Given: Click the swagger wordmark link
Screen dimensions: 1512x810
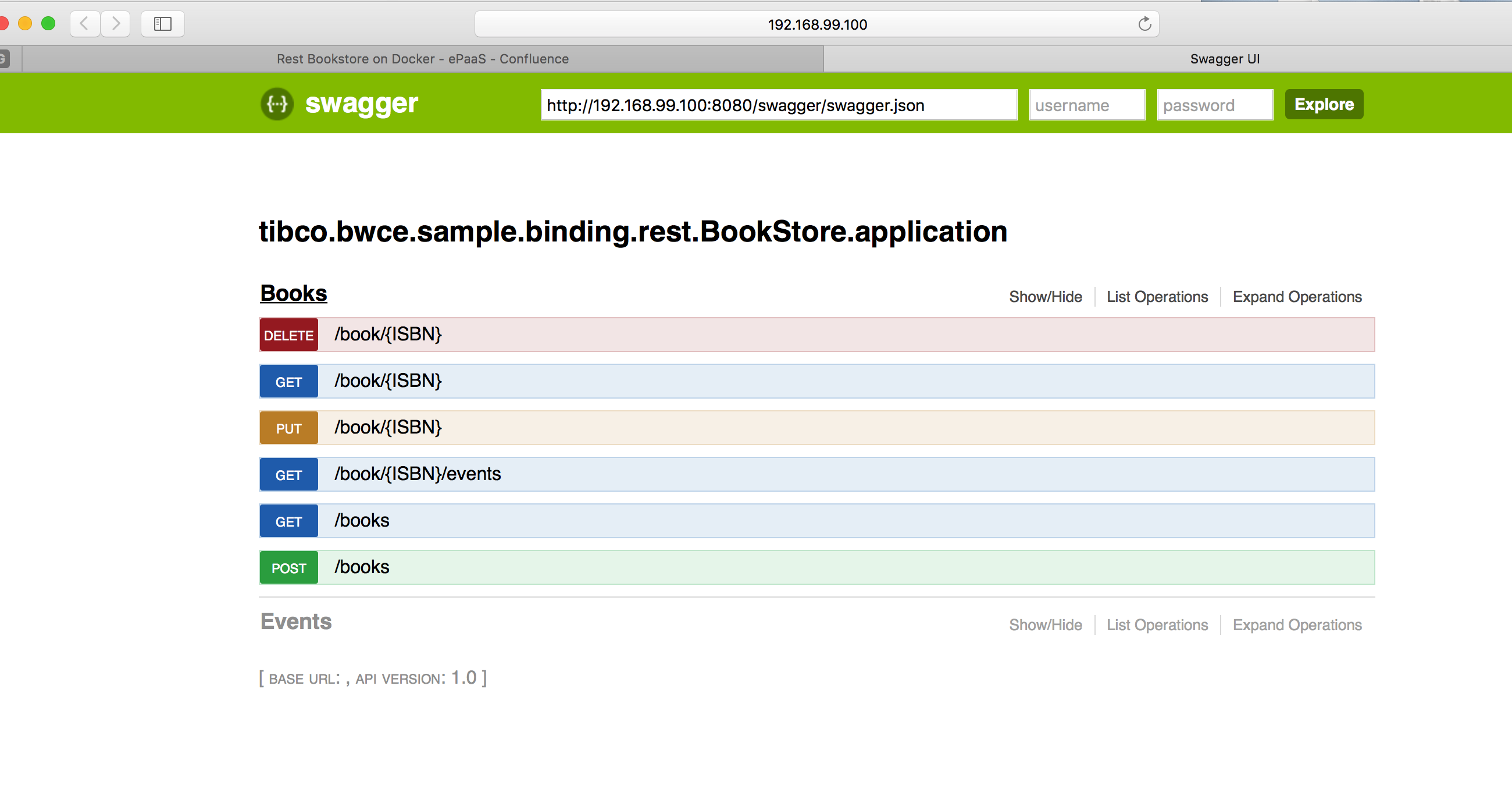Looking at the screenshot, I should (x=362, y=104).
